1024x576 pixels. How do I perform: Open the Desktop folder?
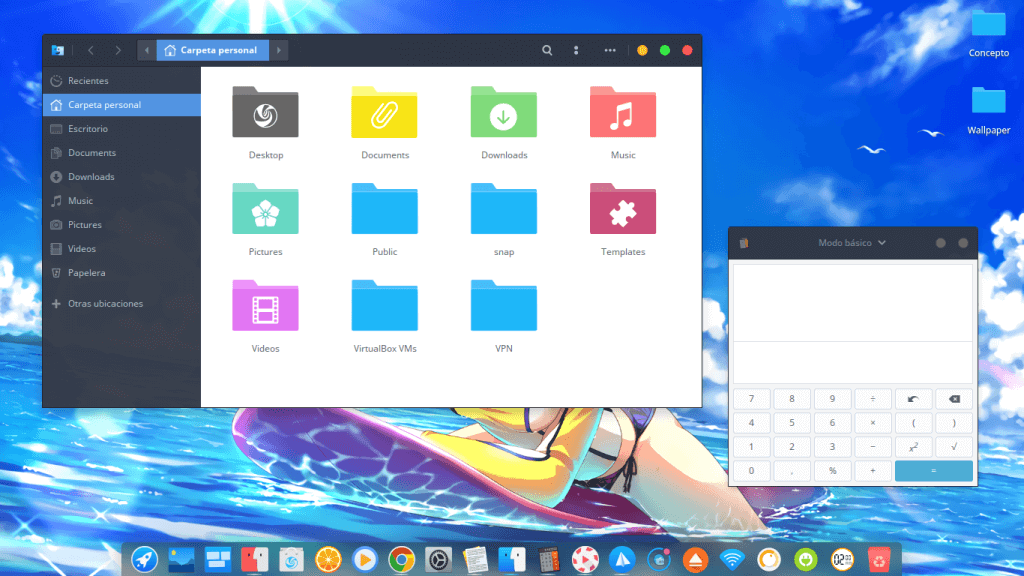(265, 112)
